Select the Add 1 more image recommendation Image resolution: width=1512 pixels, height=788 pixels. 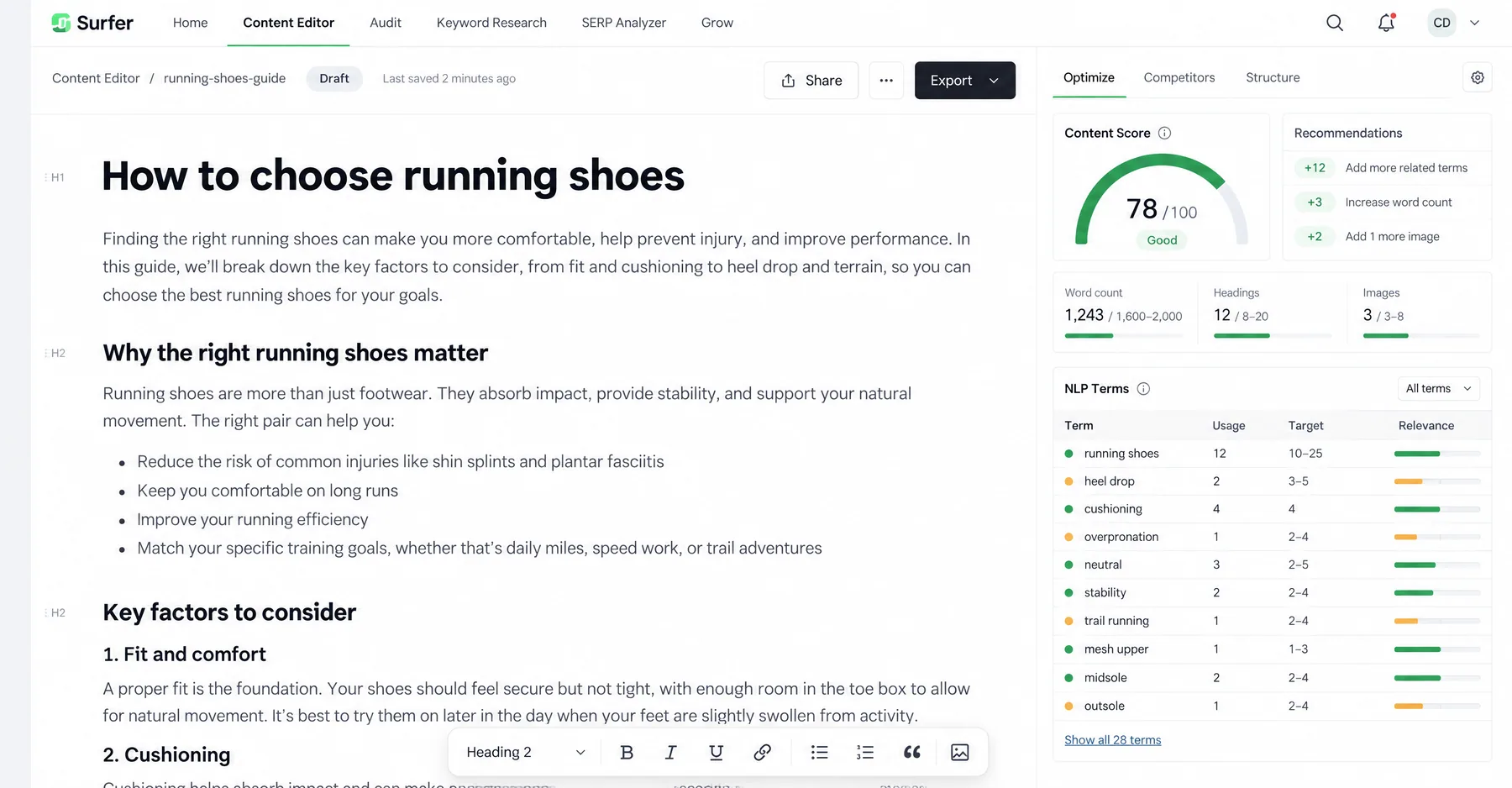click(x=1387, y=237)
